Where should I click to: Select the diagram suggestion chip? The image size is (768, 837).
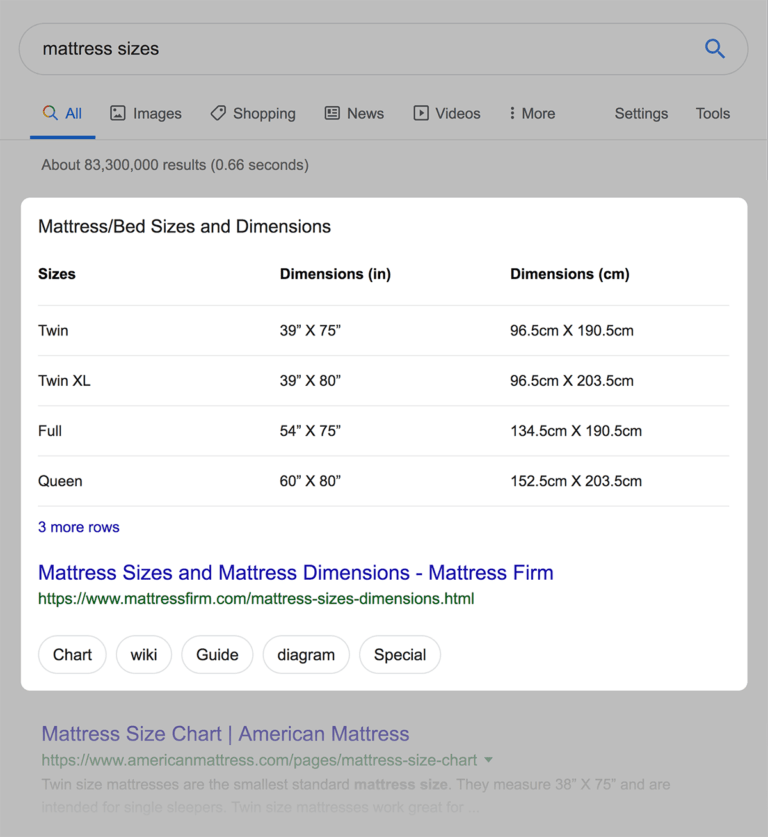coord(306,655)
